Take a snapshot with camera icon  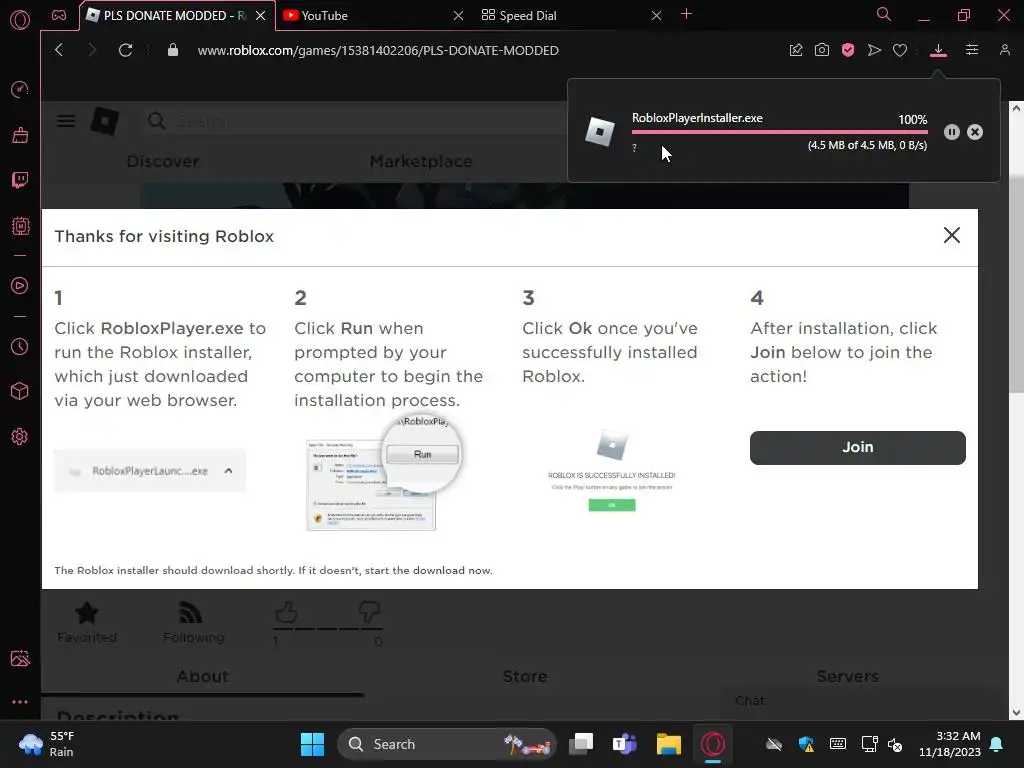[x=822, y=50]
